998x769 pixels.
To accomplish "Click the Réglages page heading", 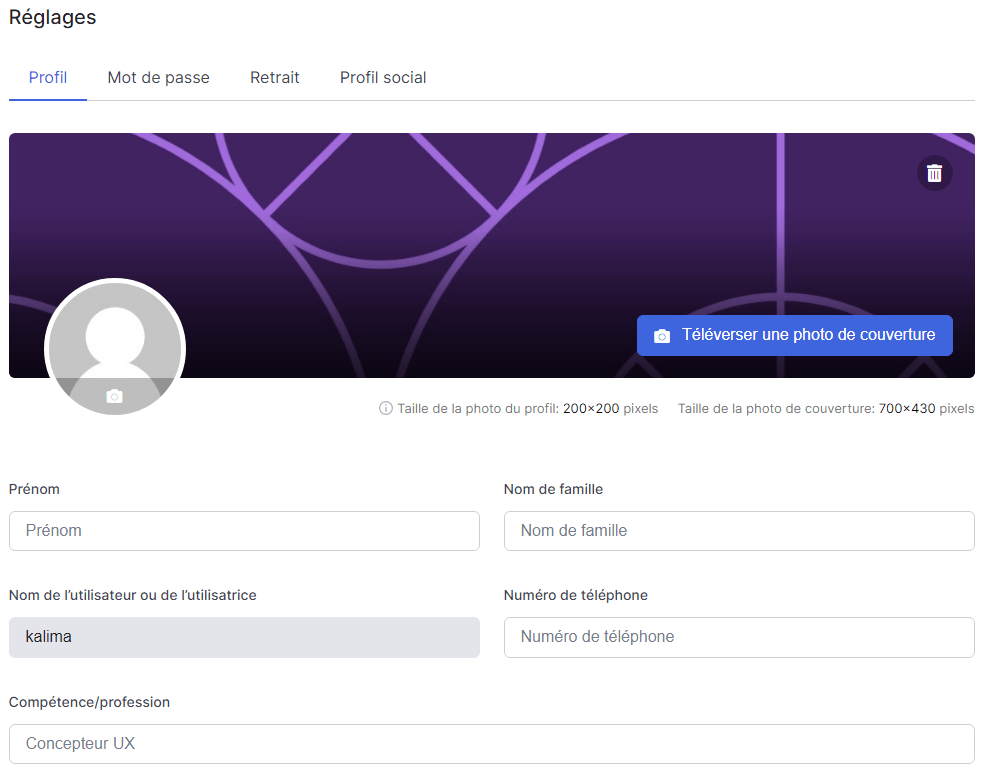I will pyautogui.click(x=53, y=18).
